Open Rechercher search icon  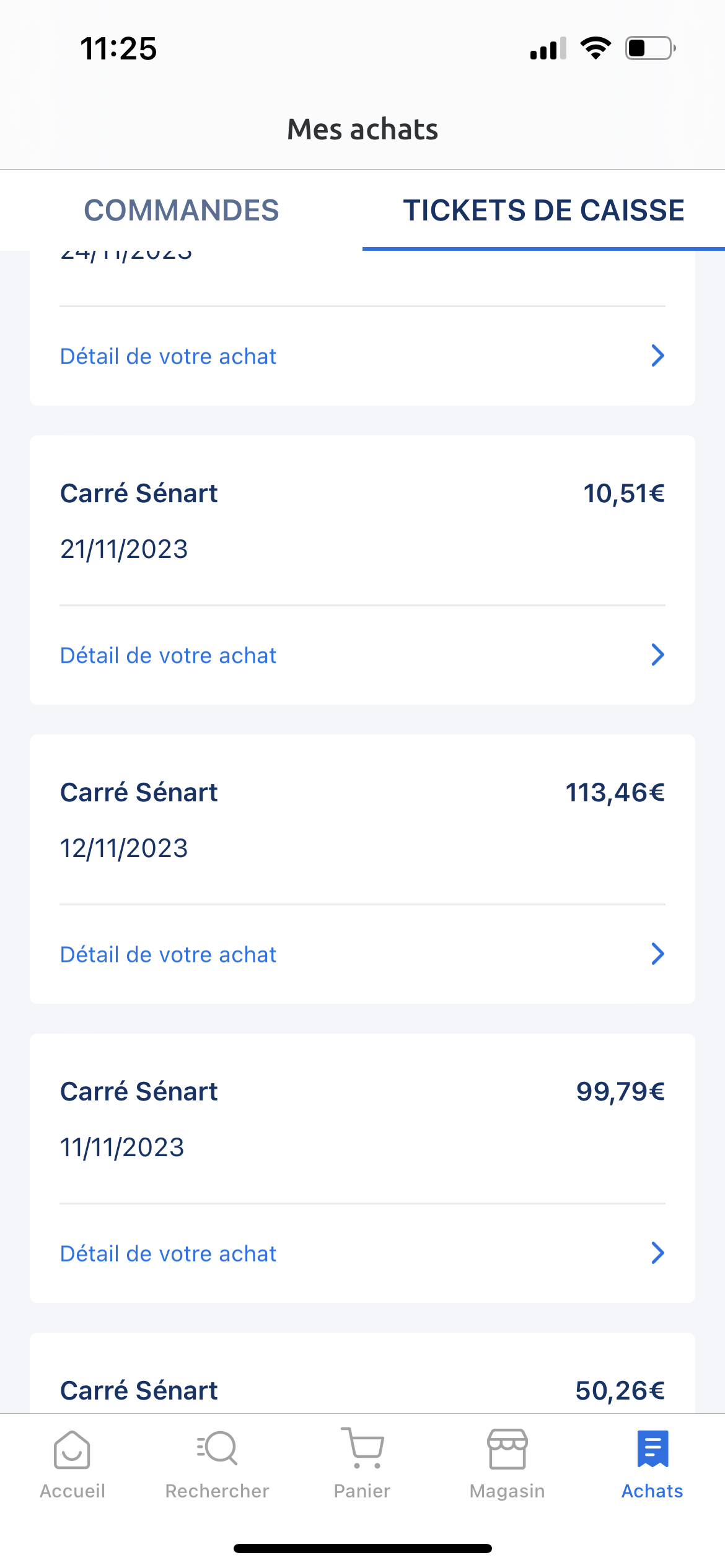(x=217, y=1449)
